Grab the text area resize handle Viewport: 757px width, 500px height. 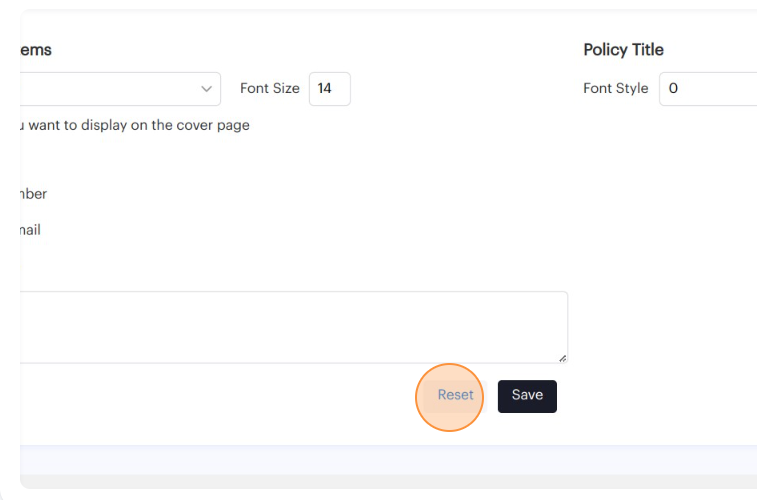click(562, 358)
